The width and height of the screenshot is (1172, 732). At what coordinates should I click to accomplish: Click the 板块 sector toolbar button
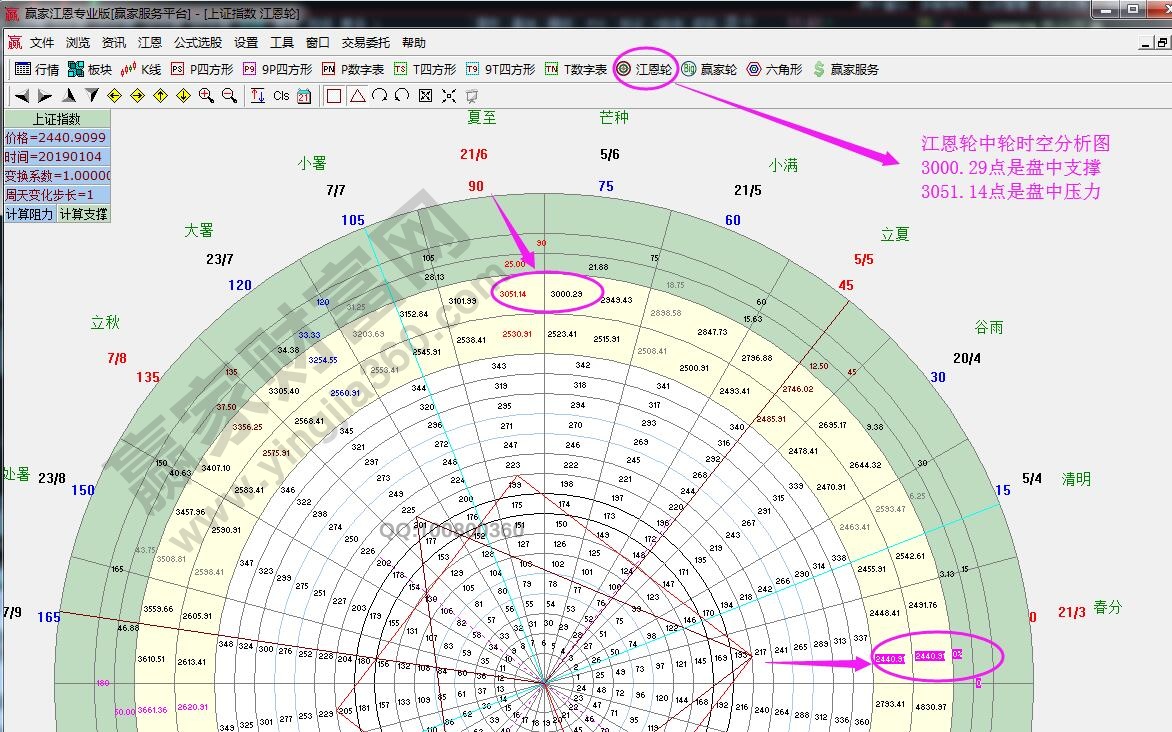pos(90,69)
